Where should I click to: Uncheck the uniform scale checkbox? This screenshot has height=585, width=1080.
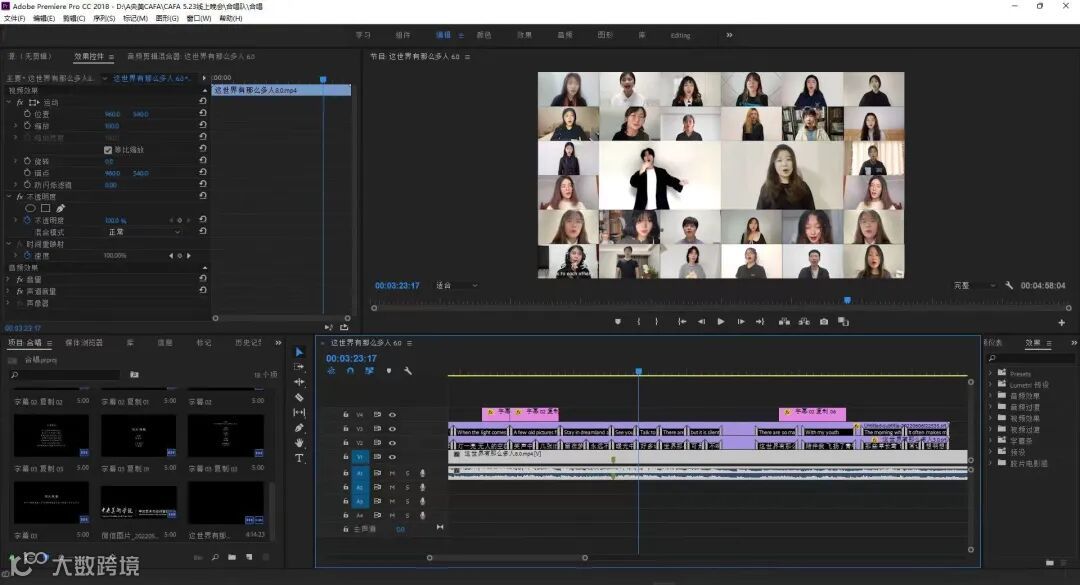point(108,150)
